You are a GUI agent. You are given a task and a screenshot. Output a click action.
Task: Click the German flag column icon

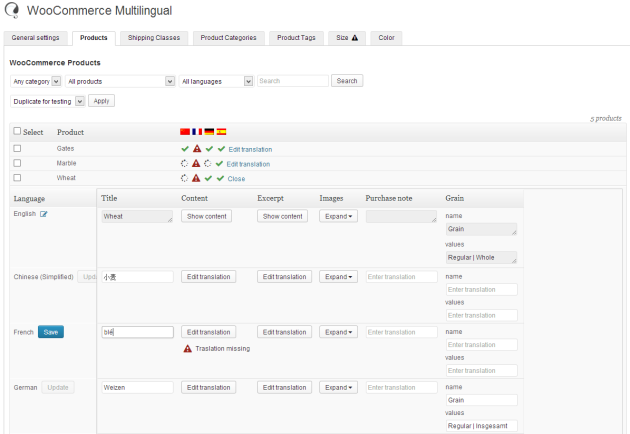point(209,132)
